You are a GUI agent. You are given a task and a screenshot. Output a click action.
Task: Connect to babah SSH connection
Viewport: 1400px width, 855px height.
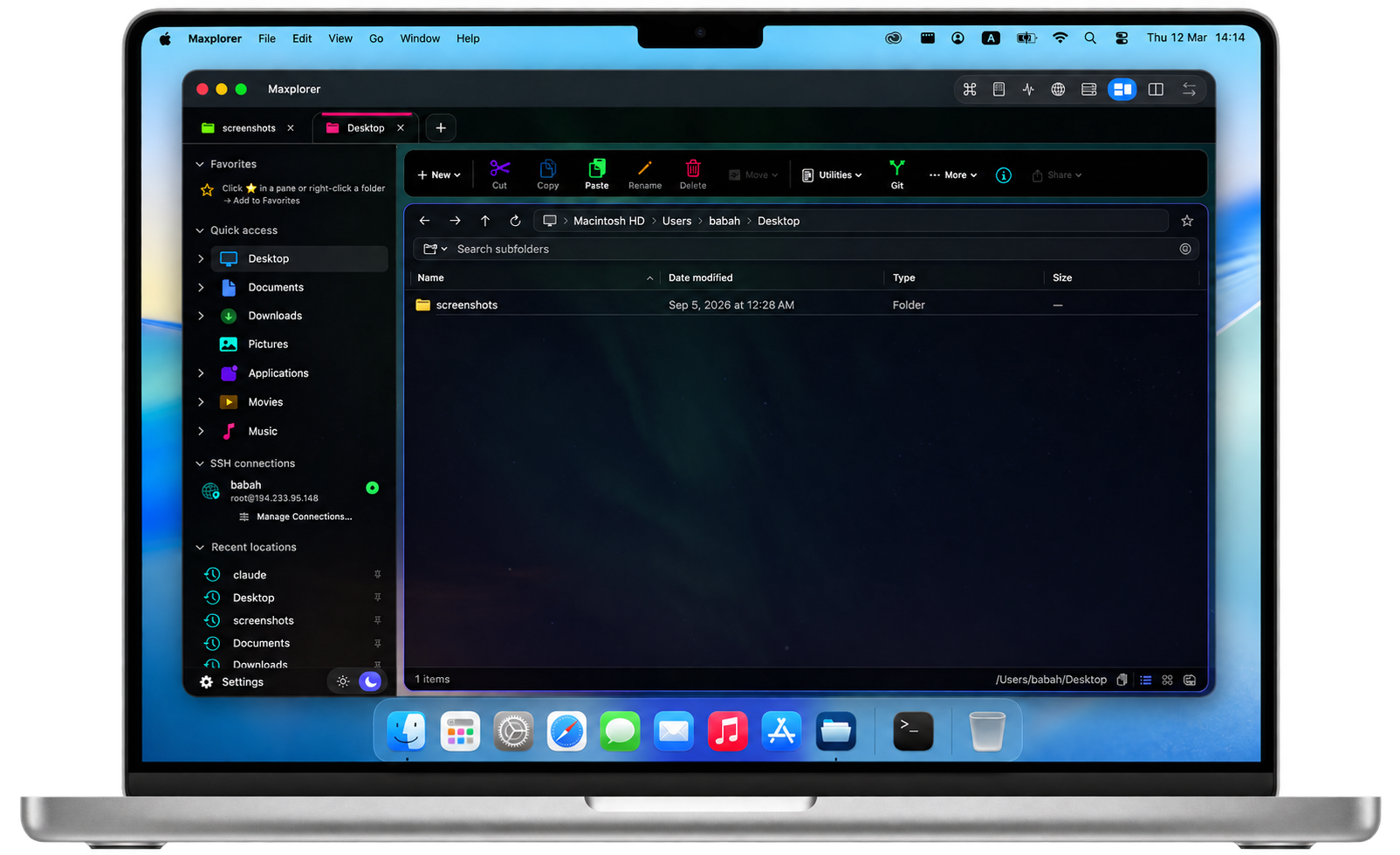[290, 491]
